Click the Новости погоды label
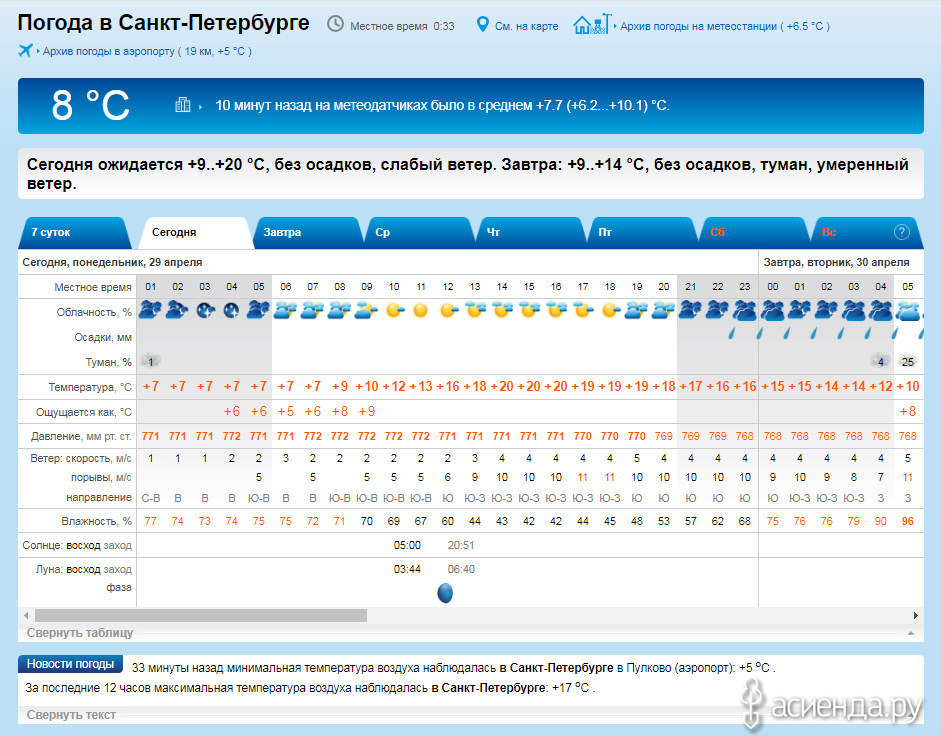The image size is (941, 735). [x=70, y=664]
